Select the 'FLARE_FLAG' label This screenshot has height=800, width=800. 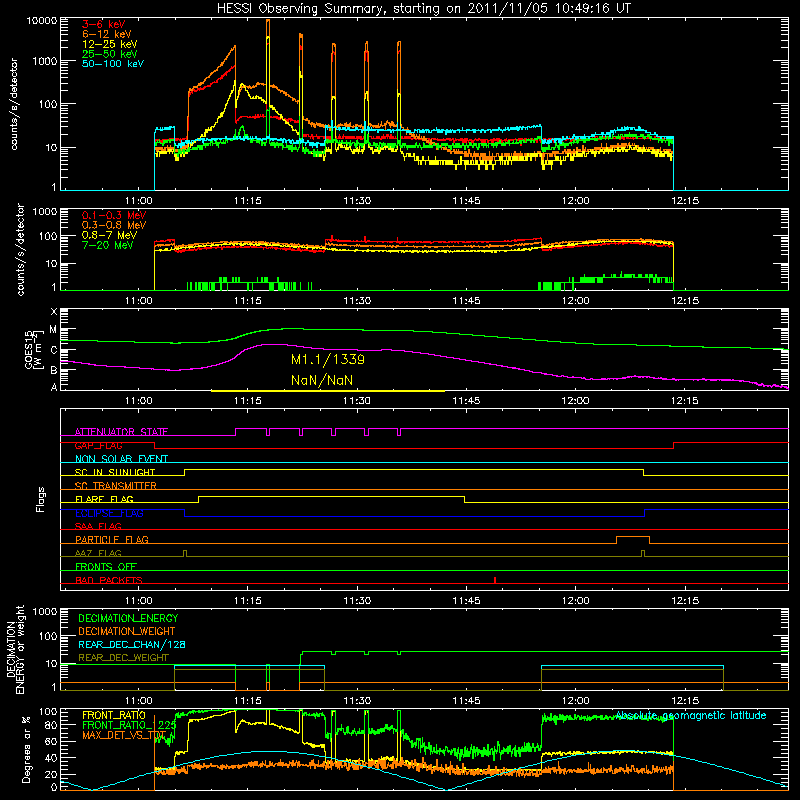(x=104, y=499)
